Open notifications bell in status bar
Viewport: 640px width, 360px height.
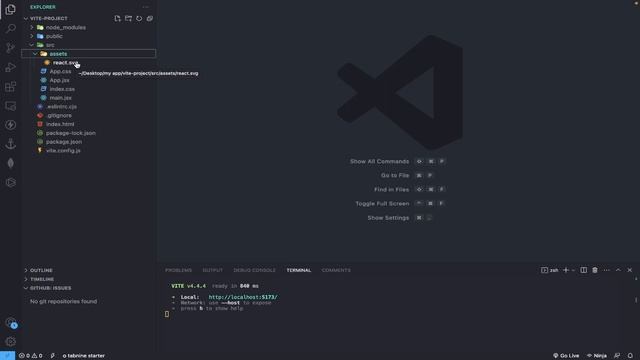tap(630, 356)
